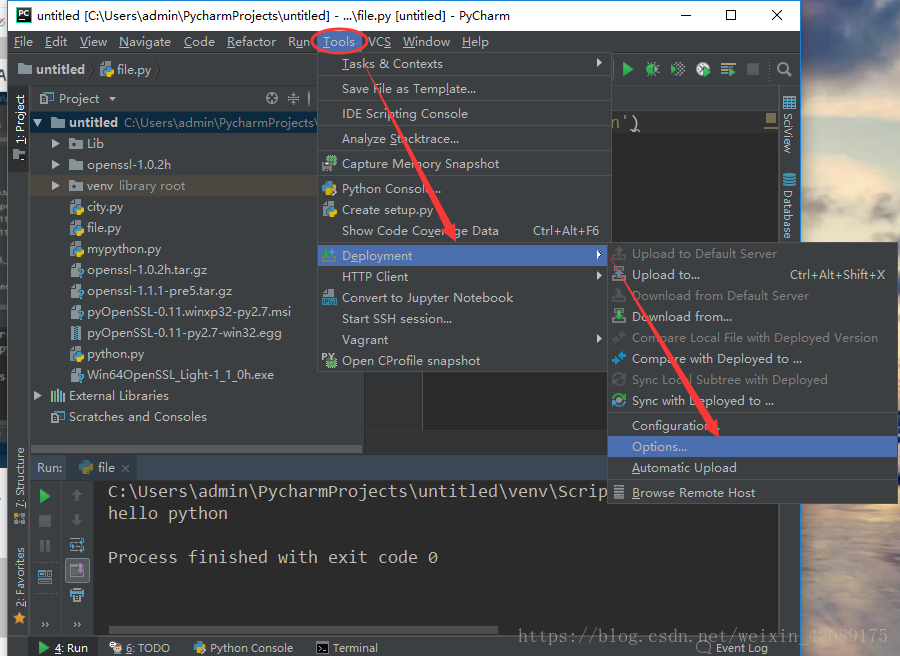
Task: Open the Tools menu
Action: [339, 42]
